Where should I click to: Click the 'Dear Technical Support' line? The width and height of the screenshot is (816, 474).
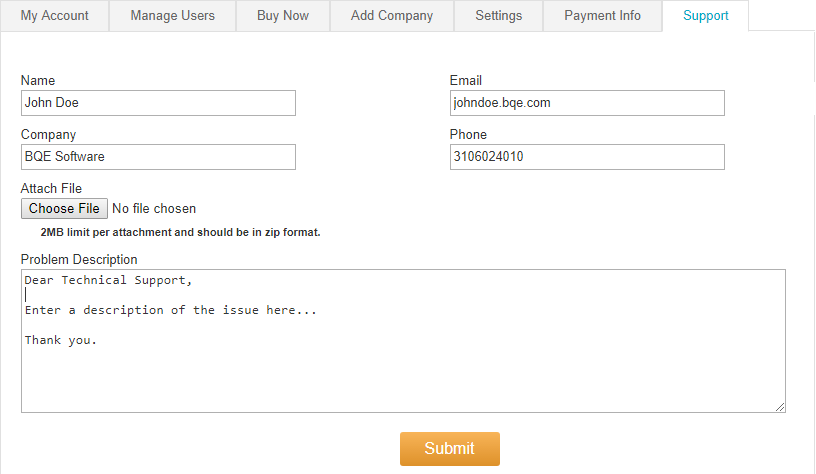[108, 280]
